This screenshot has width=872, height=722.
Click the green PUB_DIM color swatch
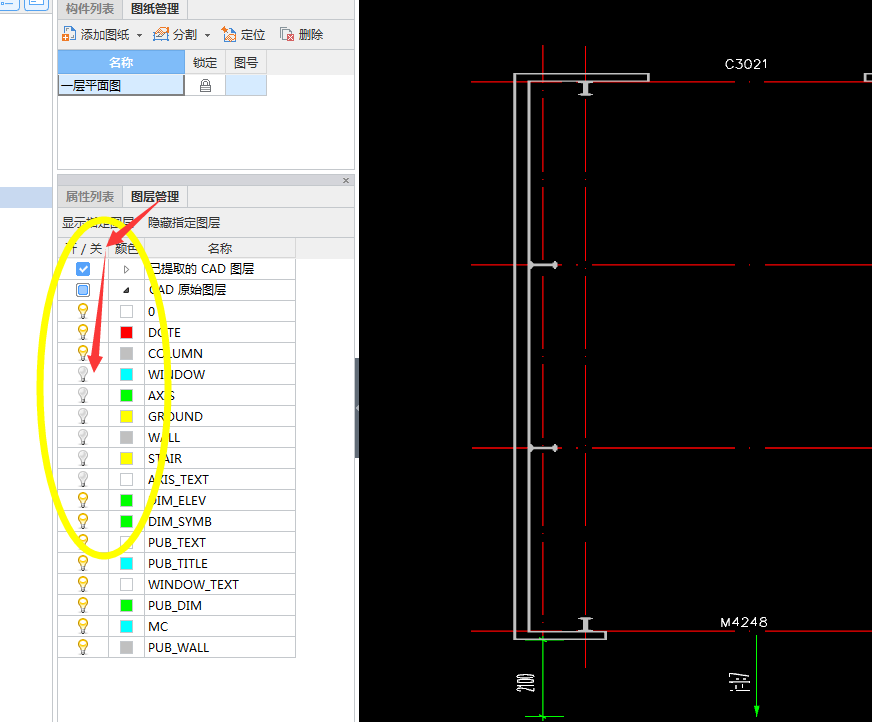click(126, 605)
